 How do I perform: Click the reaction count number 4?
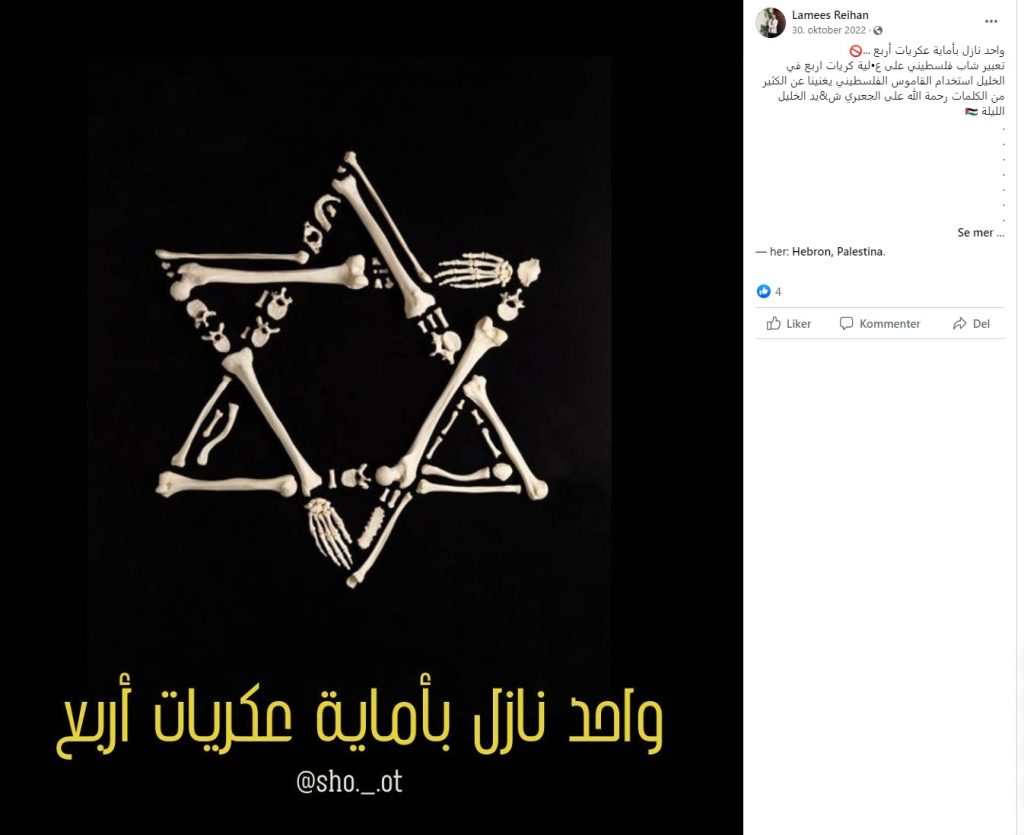click(778, 292)
